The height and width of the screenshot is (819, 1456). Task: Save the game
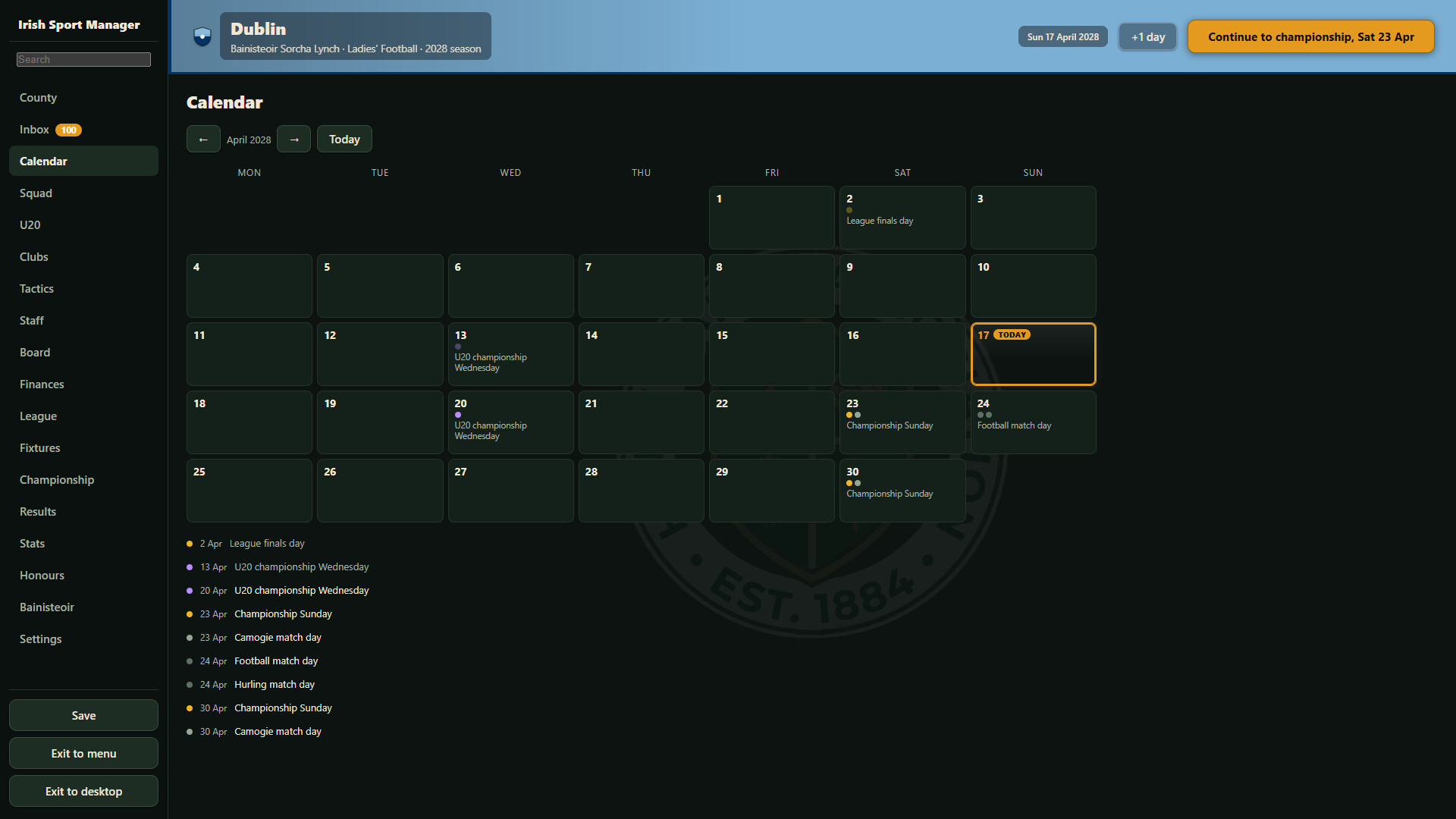point(83,715)
